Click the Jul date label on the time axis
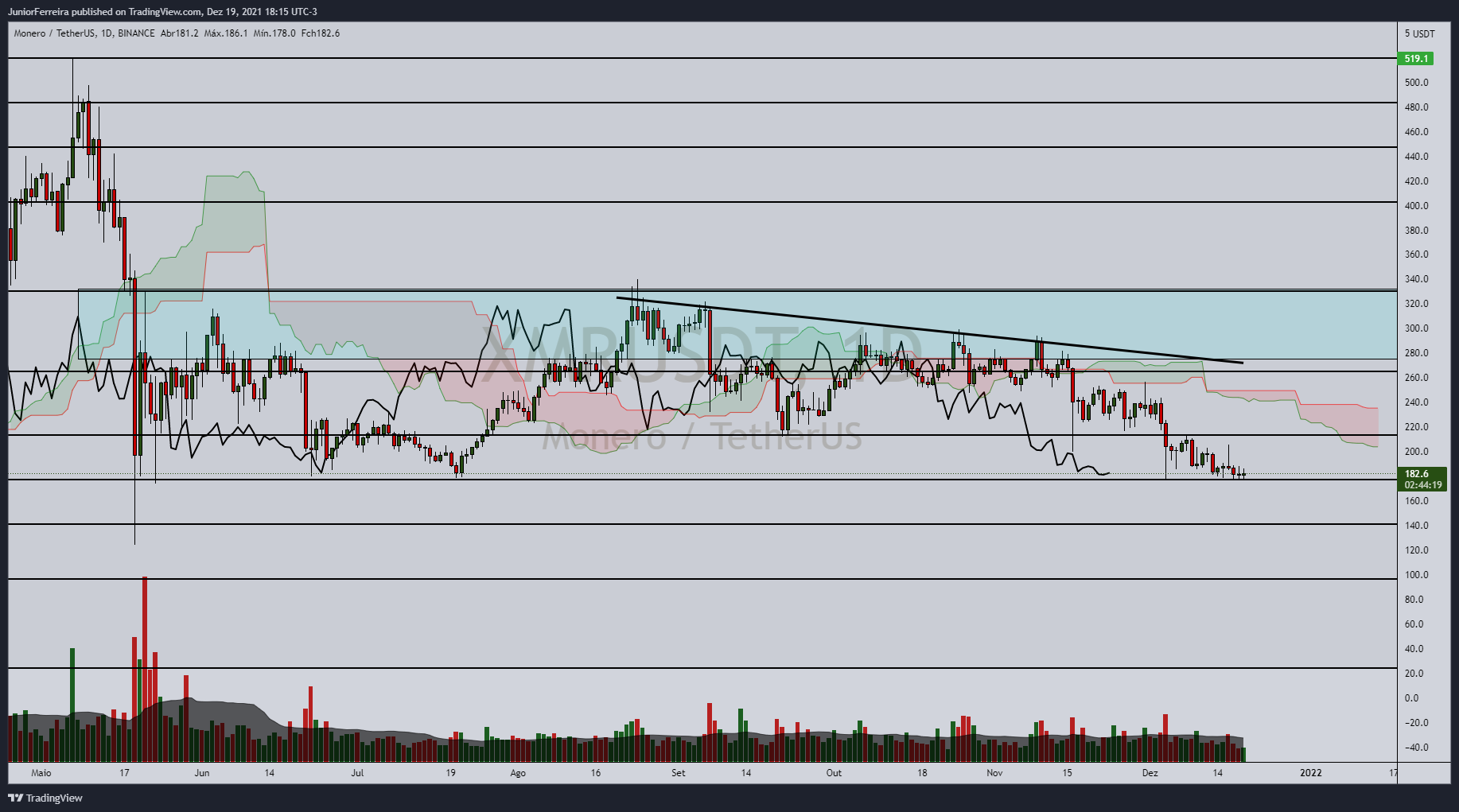 click(x=357, y=773)
